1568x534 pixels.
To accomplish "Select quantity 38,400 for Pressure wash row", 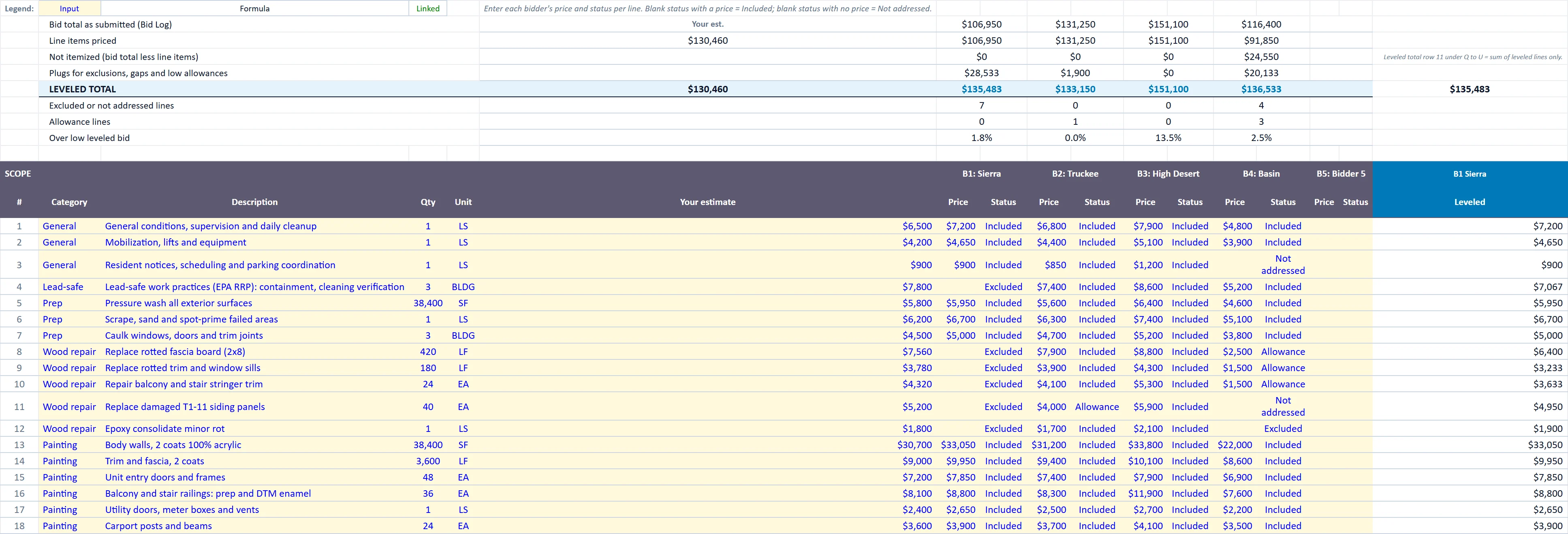I will click(x=428, y=303).
